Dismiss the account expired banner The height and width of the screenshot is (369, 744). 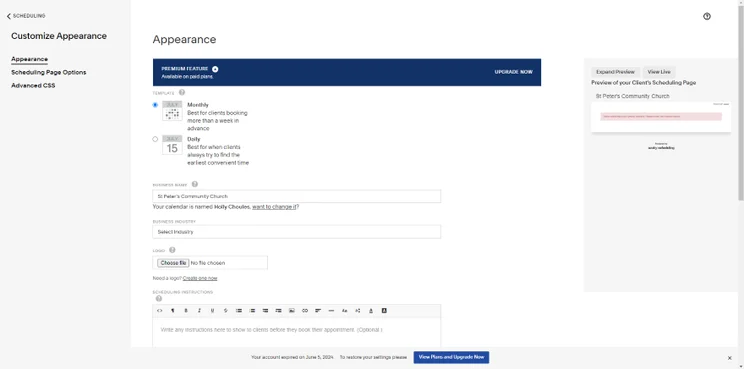[x=730, y=358]
